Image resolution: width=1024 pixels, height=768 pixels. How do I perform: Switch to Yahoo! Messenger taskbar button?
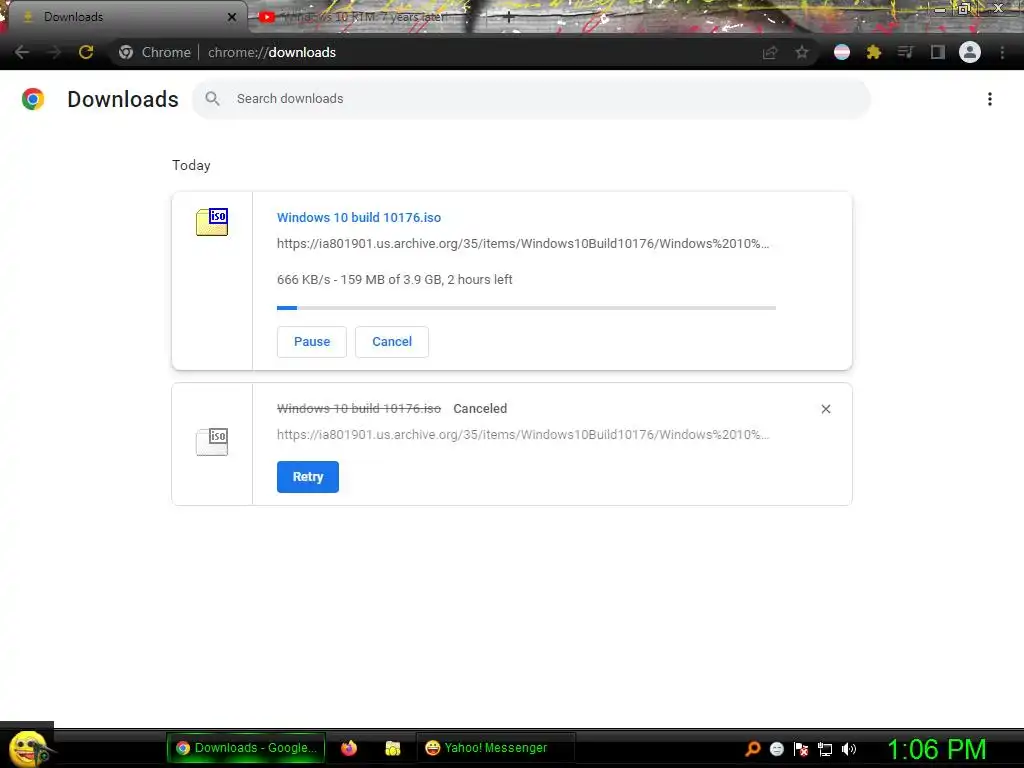496,748
